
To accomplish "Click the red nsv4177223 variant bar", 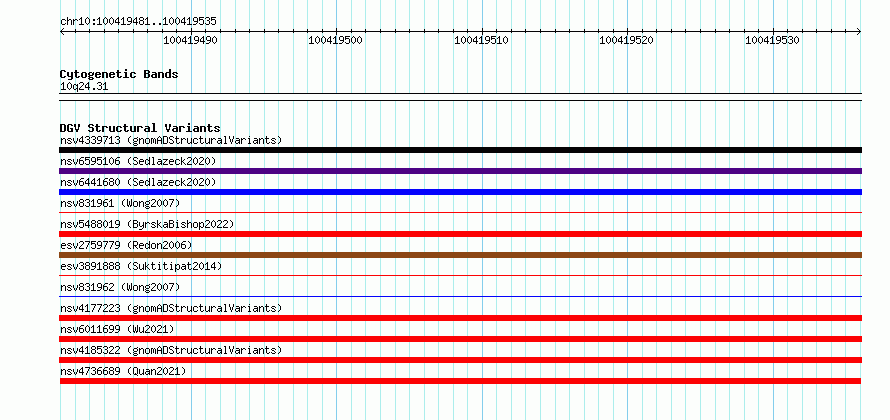I will 460,318.
